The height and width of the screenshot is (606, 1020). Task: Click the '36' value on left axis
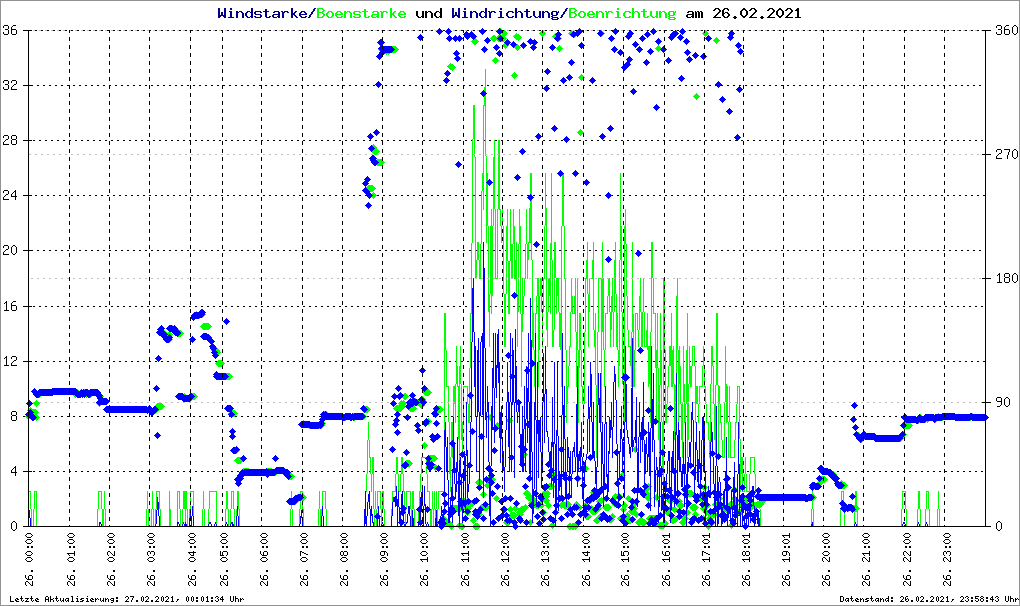click(12, 30)
